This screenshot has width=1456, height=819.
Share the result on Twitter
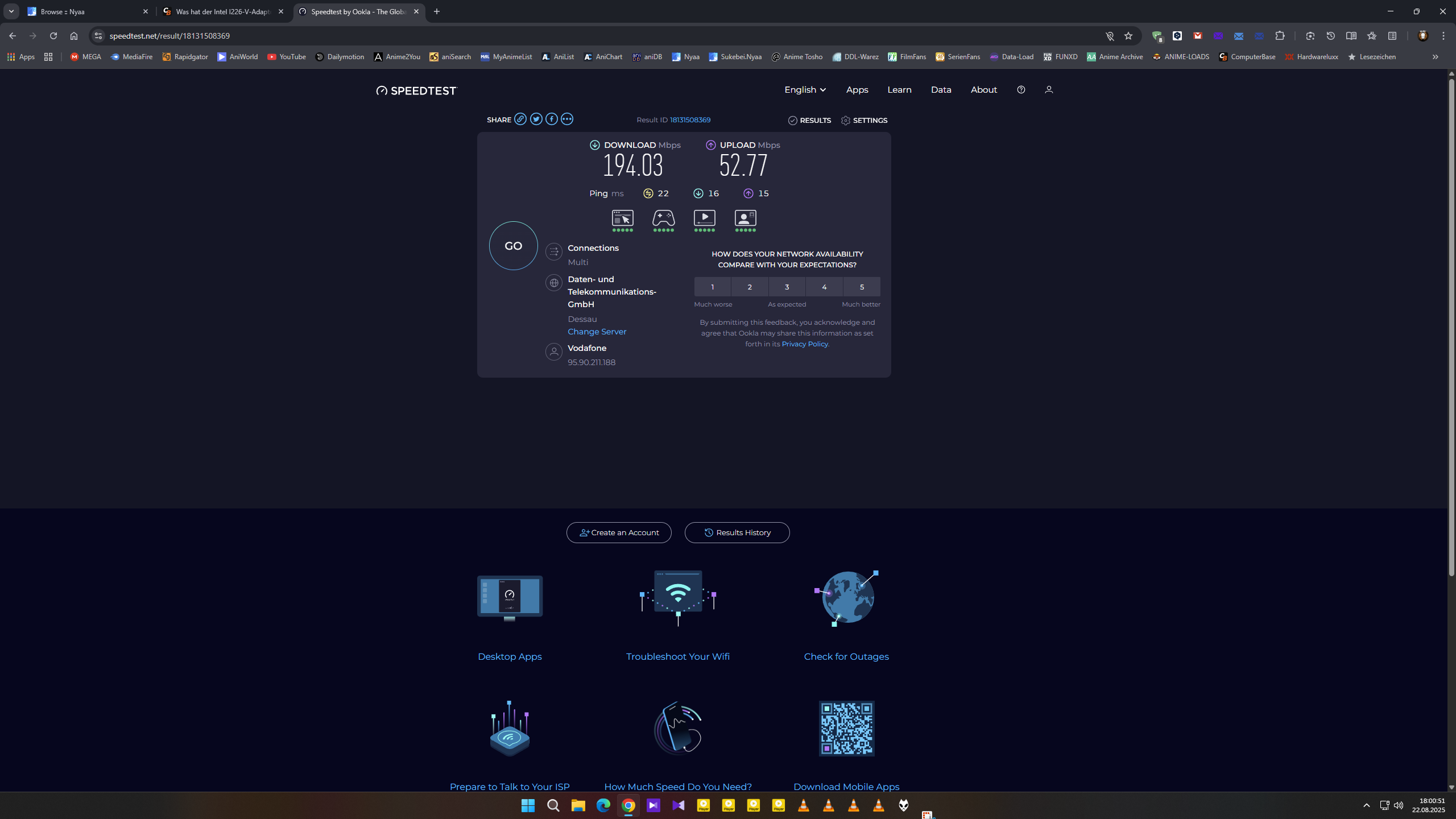[535, 118]
